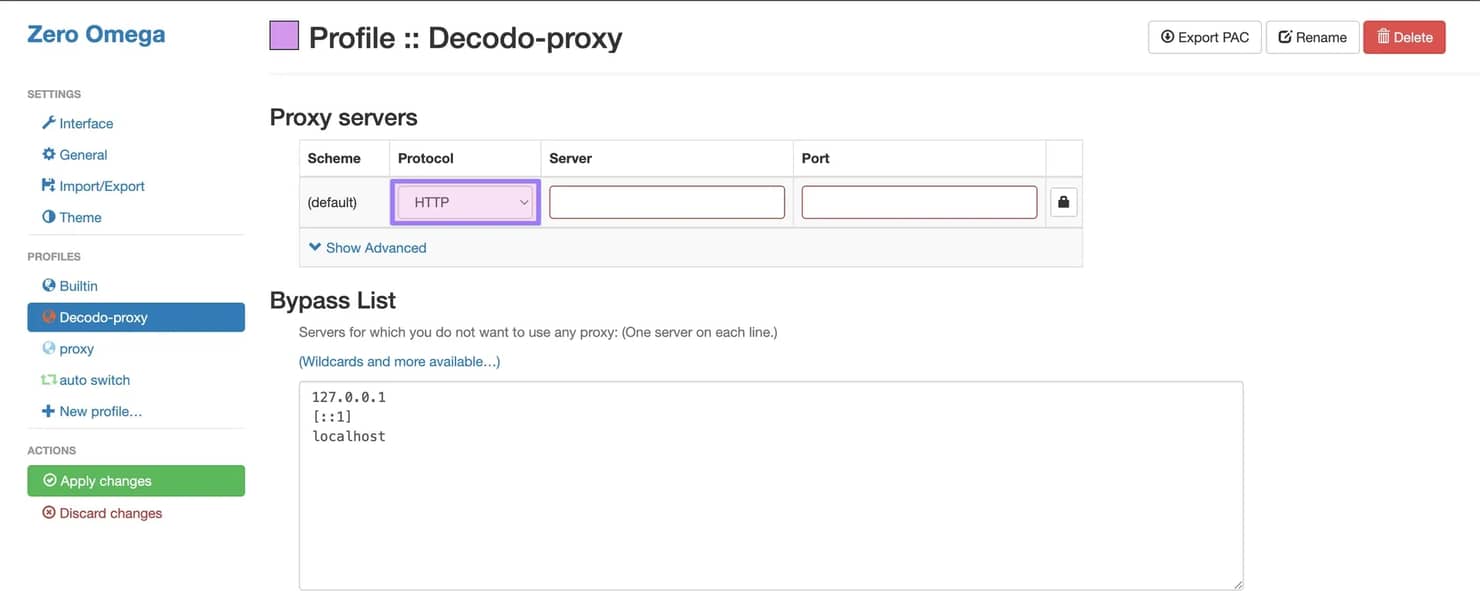Click the Export PAC button
The height and width of the screenshot is (616, 1480).
coord(1204,37)
